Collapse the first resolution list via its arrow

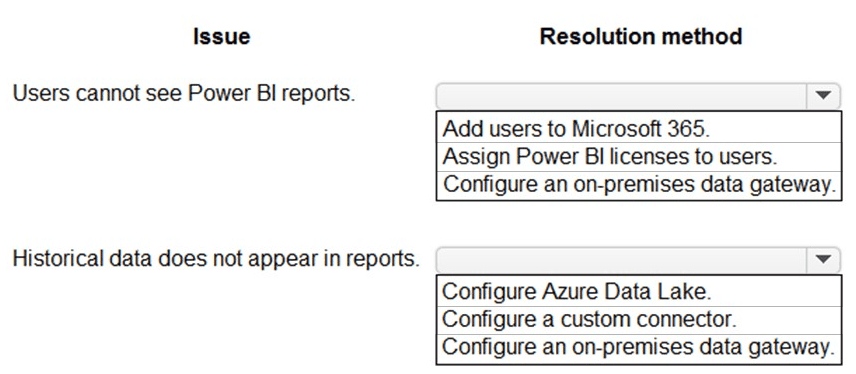click(x=823, y=96)
